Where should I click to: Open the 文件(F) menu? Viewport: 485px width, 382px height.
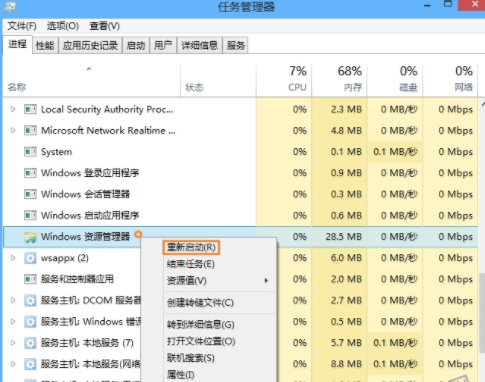pyautogui.click(x=22, y=26)
